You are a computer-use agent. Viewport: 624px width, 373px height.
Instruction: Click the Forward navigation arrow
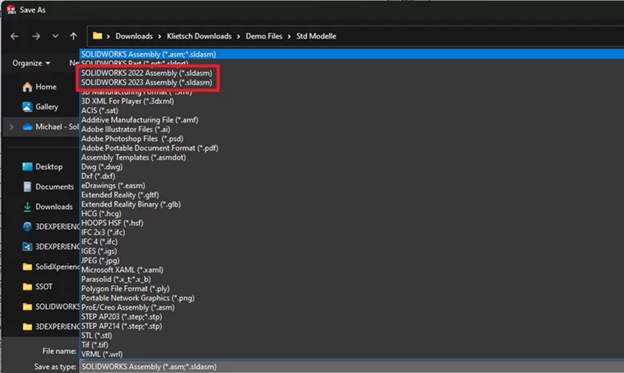click(x=36, y=36)
